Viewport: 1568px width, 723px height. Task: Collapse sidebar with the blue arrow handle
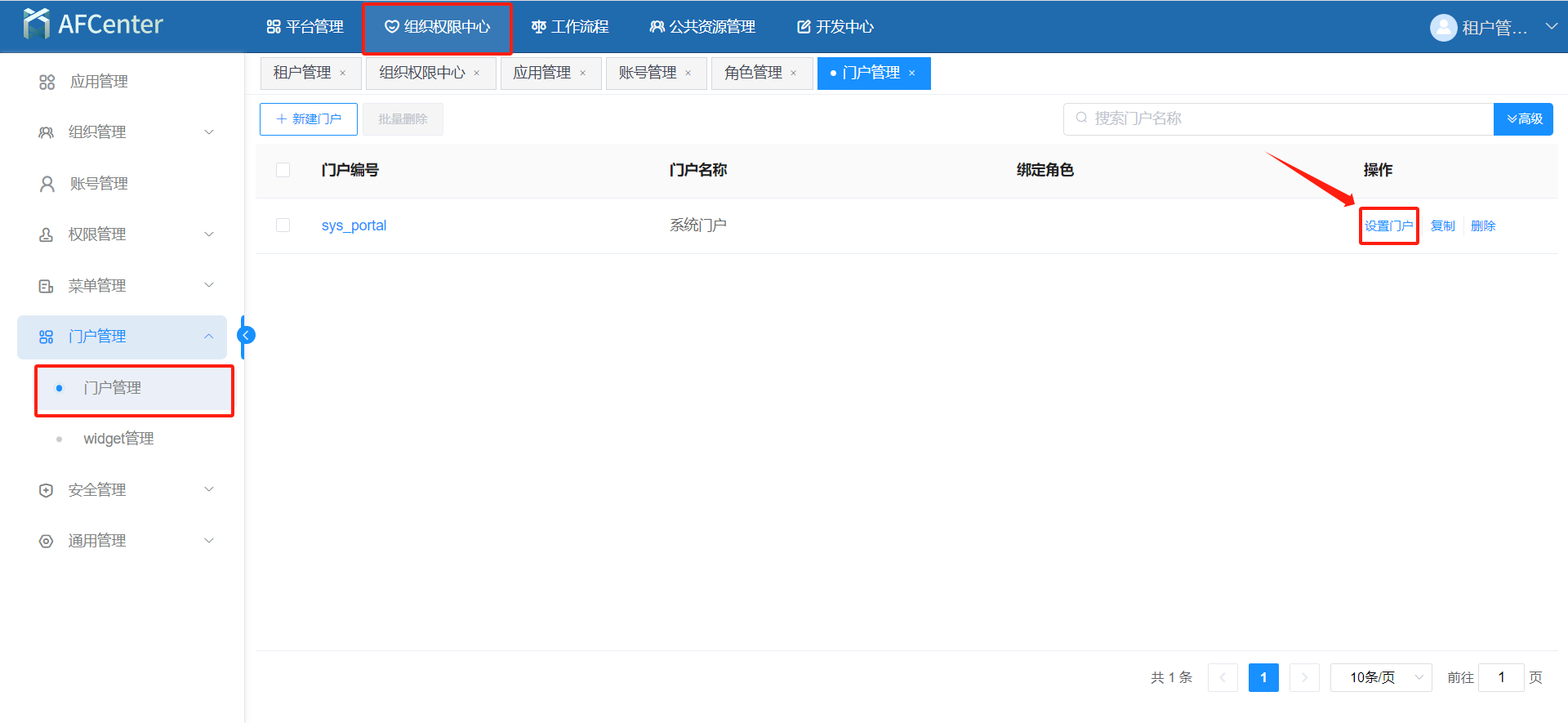click(246, 335)
